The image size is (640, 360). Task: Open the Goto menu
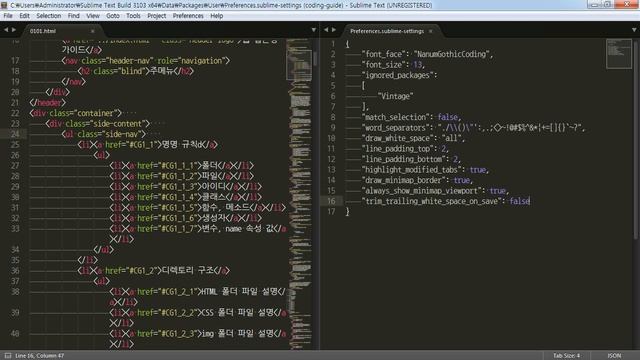(113, 16)
